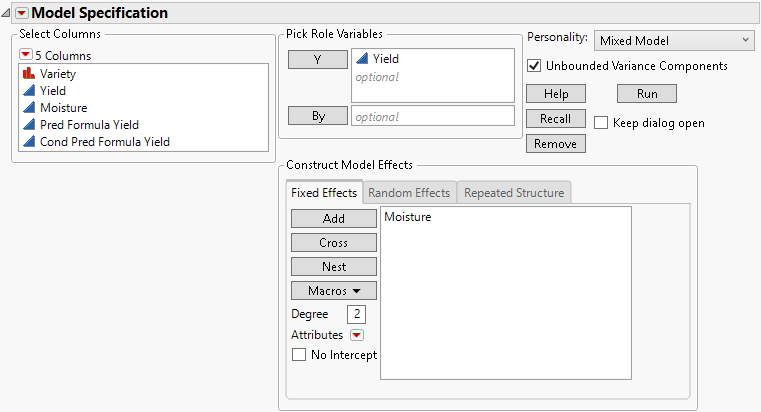Image resolution: width=761 pixels, height=412 pixels.
Task: Switch to the Repeated Structure tab
Action: 514,193
